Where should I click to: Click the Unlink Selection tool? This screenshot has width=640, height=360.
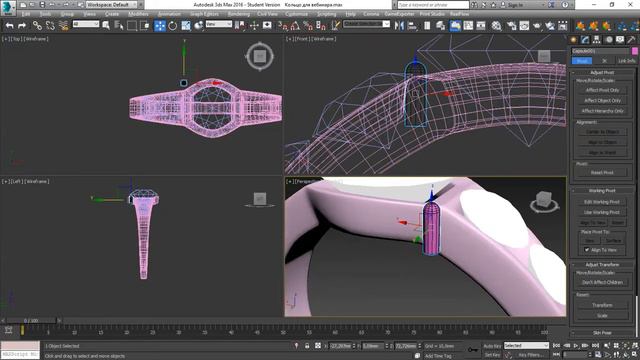(x=50, y=26)
